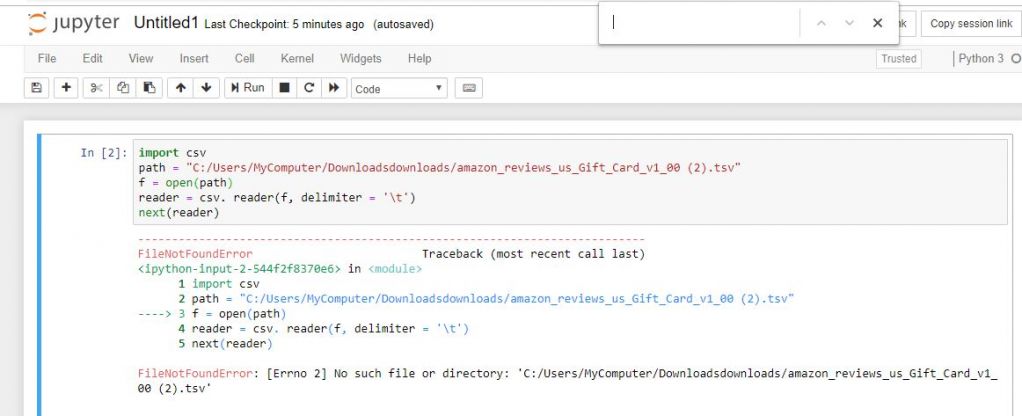Image resolution: width=1022 pixels, height=416 pixels.
Task: Open the Kernel menu
Action: click(x=297, y=59)
